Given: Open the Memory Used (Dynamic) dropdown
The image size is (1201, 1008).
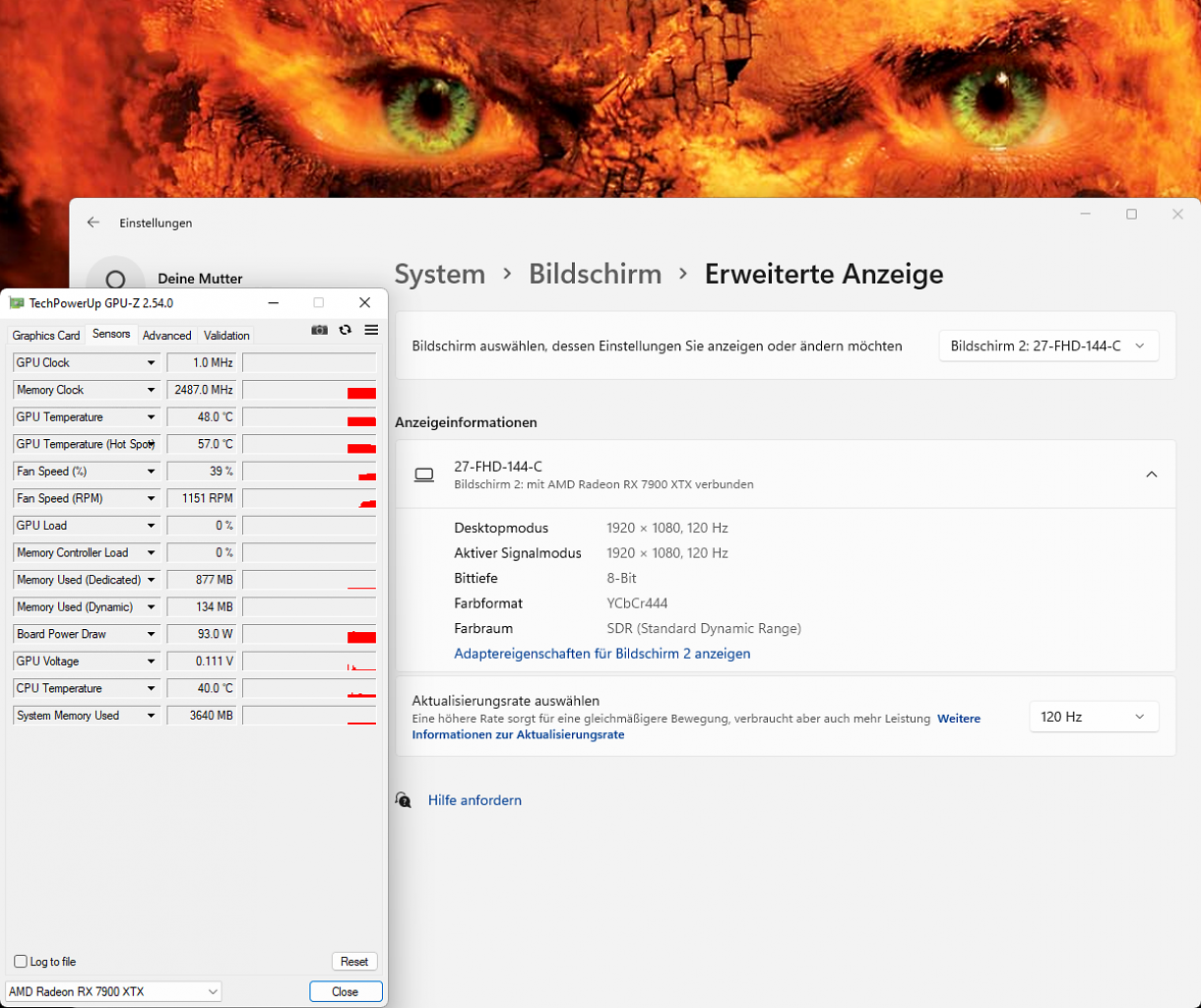Looking at the screenshot, I should point(152,607).
